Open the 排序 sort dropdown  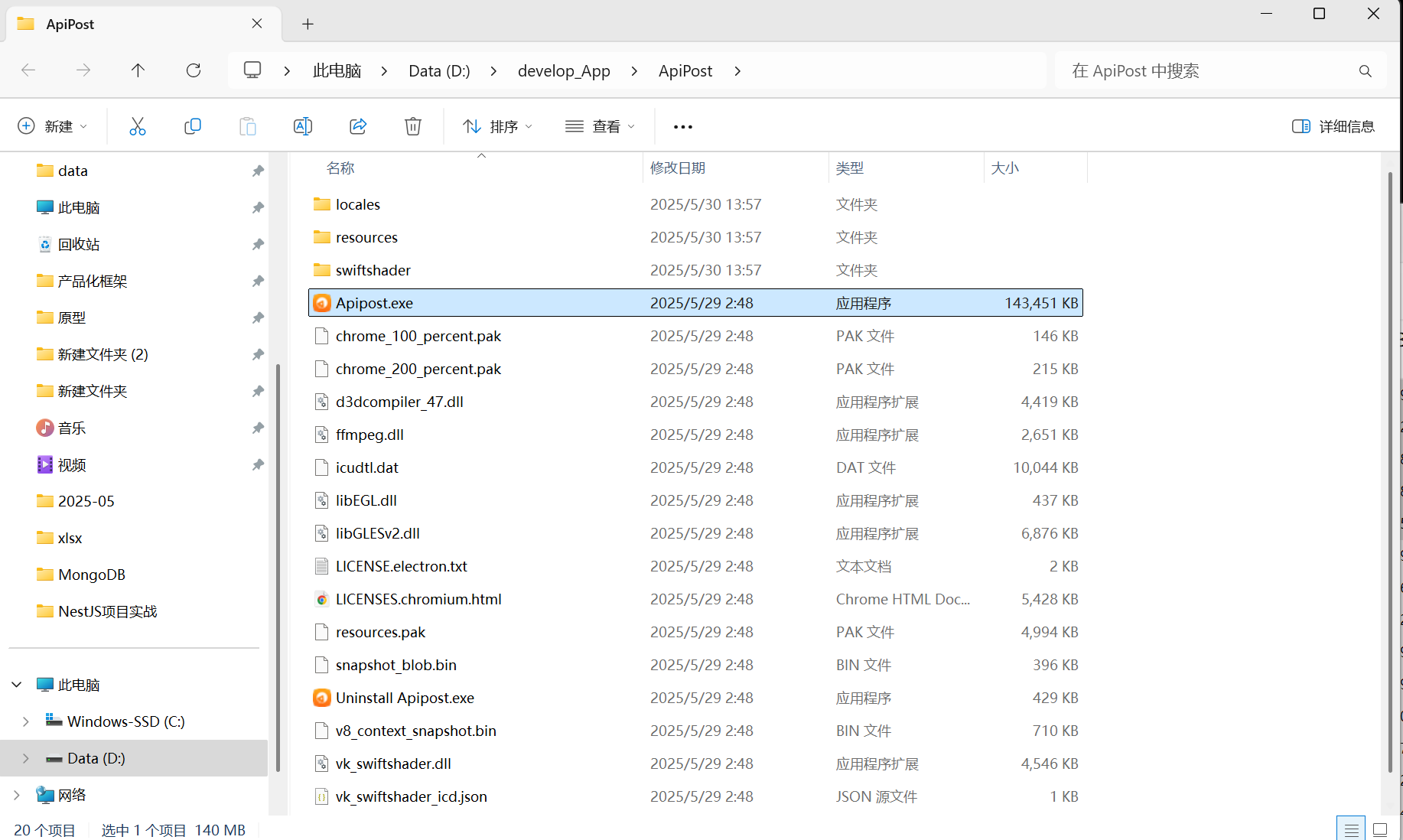pyautogui.click(x=498, y=126)
